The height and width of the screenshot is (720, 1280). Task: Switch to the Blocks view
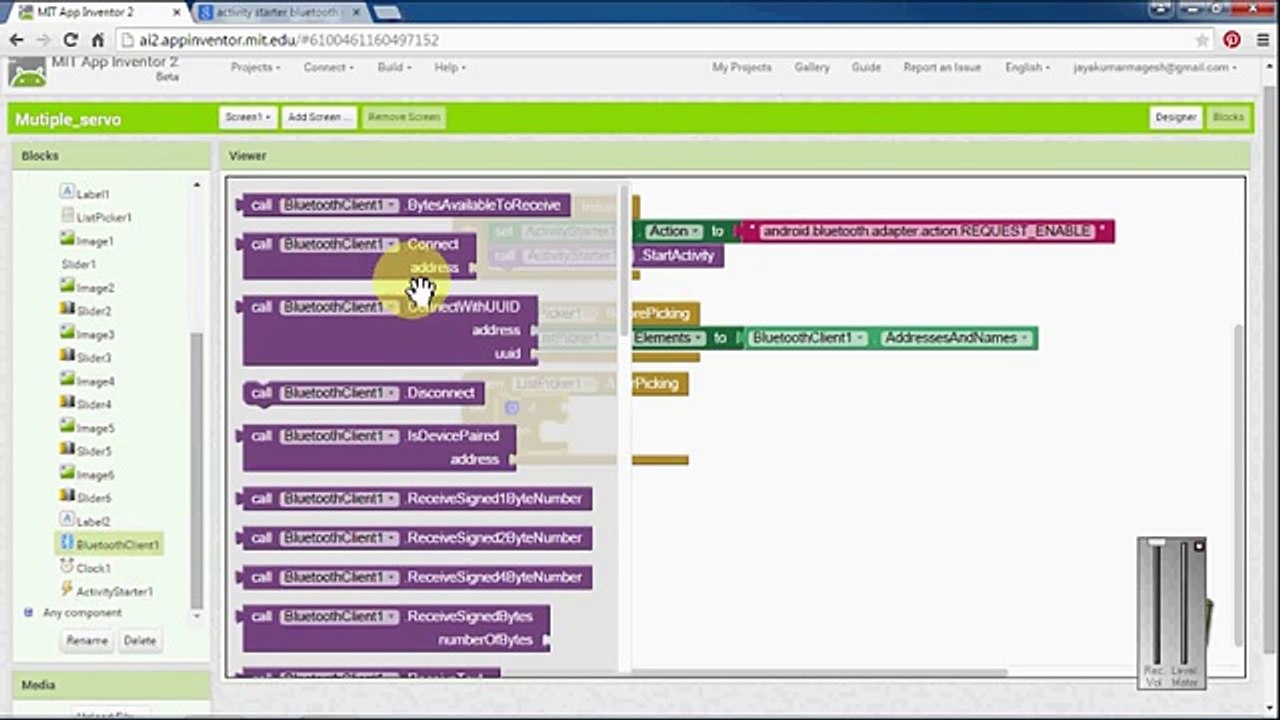point(1228,117)
